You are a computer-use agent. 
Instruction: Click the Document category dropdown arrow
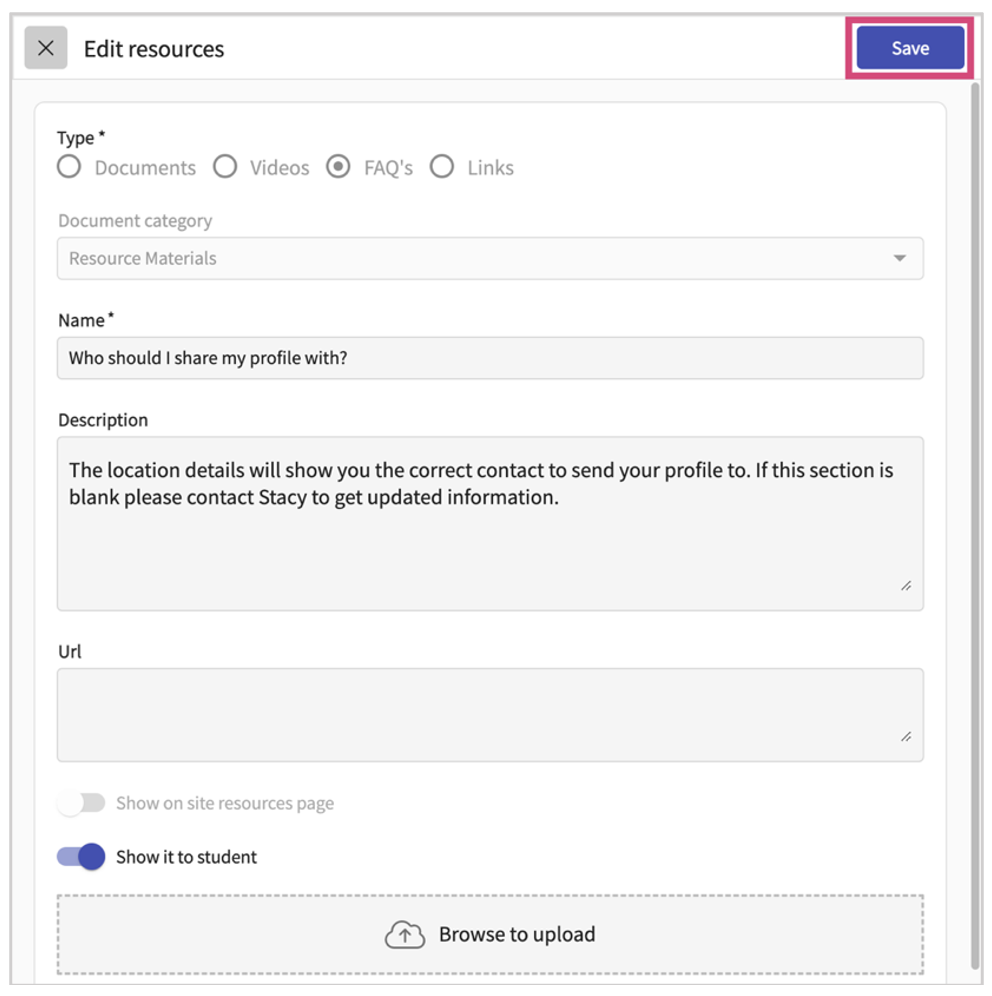click(x=899, y=258)
